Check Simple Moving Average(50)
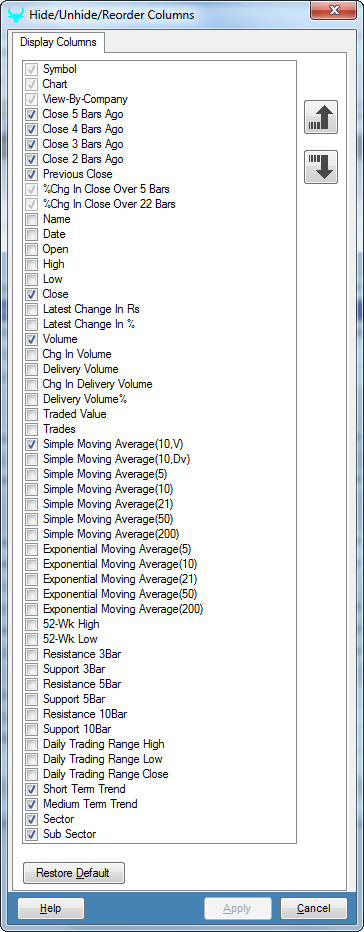 [x=32, y=519]
